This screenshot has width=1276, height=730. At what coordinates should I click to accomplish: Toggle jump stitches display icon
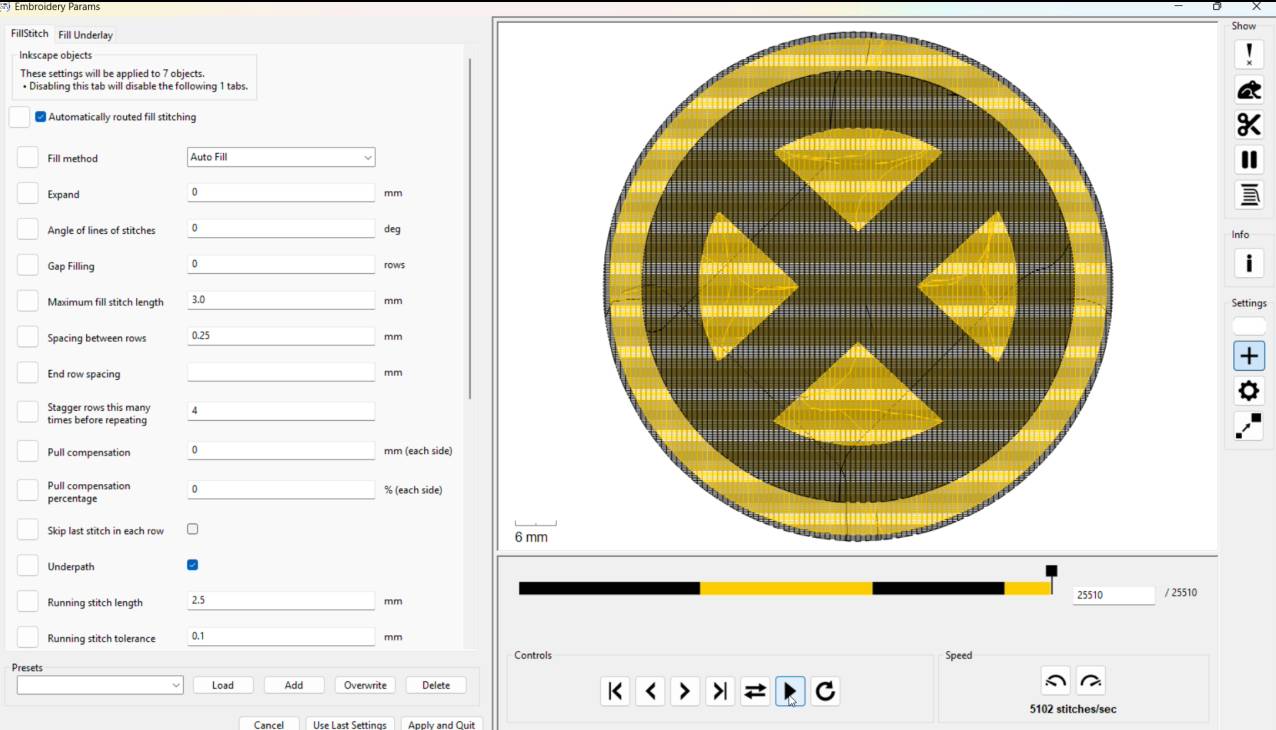[x=1248, y=89]
